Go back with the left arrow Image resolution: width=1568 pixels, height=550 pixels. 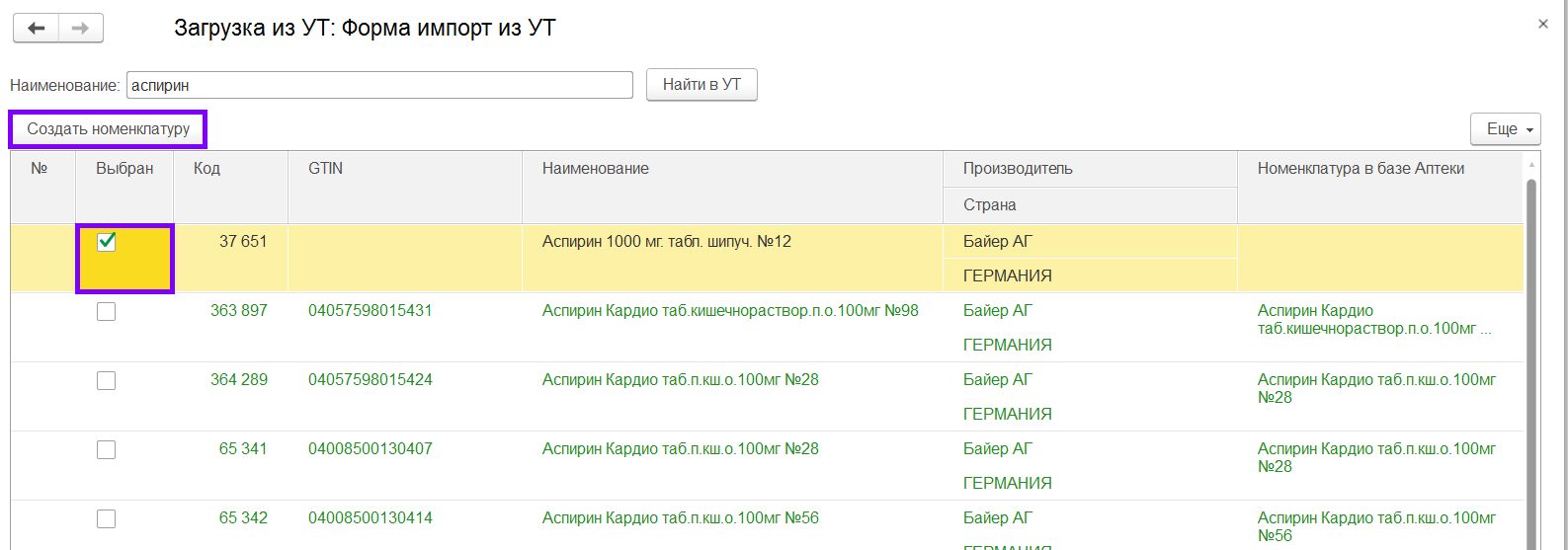coord(37,28)
